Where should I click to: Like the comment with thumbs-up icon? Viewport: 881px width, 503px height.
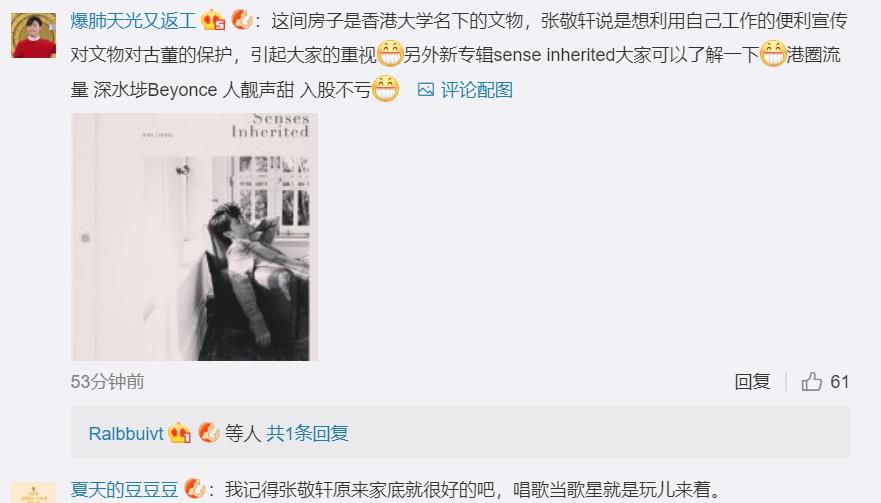point(811,382)
